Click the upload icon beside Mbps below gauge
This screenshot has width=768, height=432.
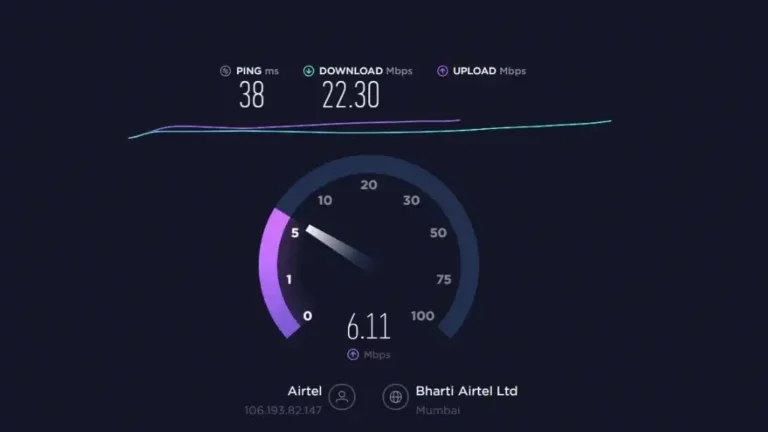point(353,355)
